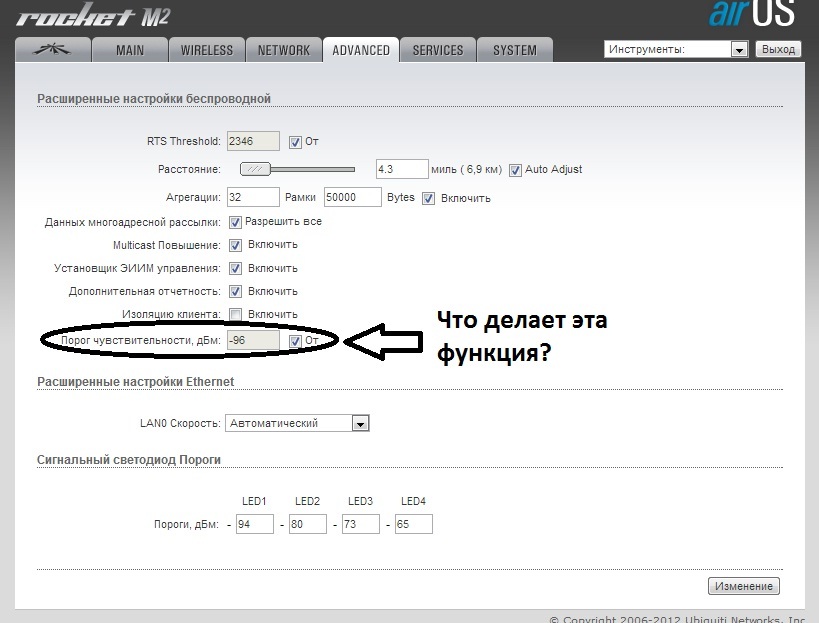
Task: Click the RTS Threshold value field
Action: pyautogui.click(x=253, y=141)
